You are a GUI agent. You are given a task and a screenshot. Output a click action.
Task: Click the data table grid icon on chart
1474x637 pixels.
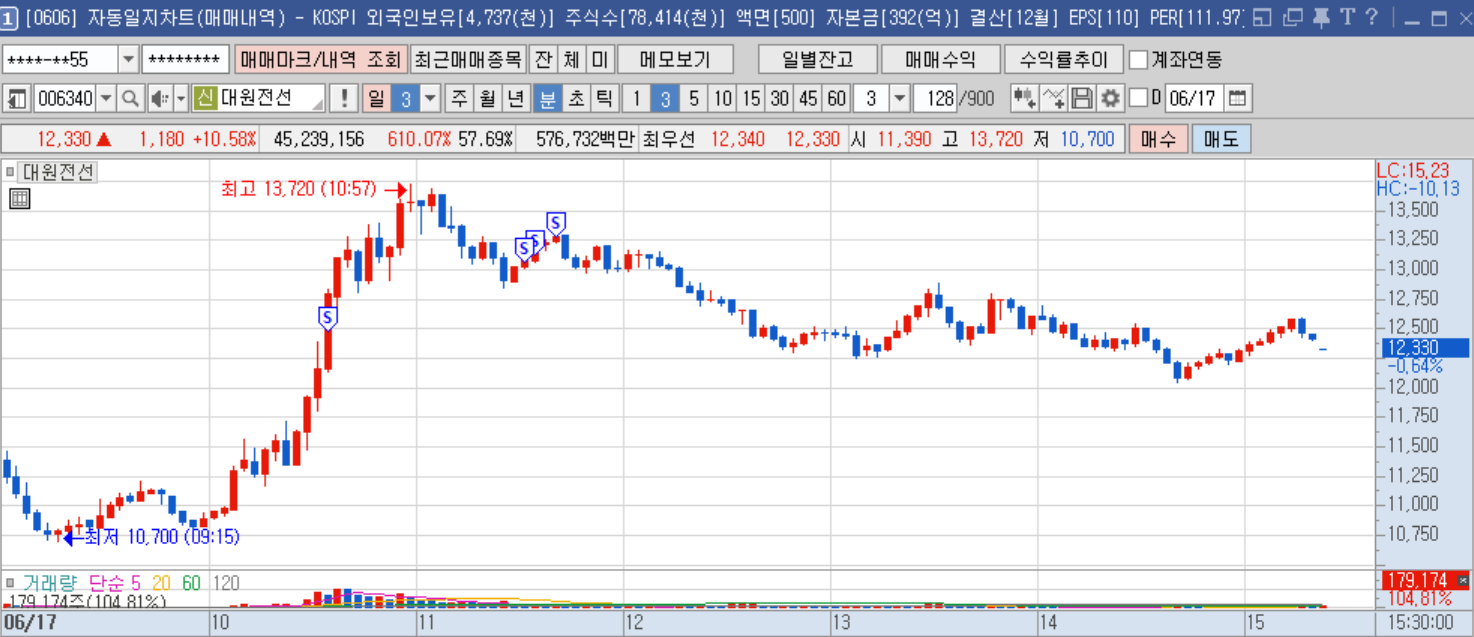pyautogui.click(x=20, y=198)
